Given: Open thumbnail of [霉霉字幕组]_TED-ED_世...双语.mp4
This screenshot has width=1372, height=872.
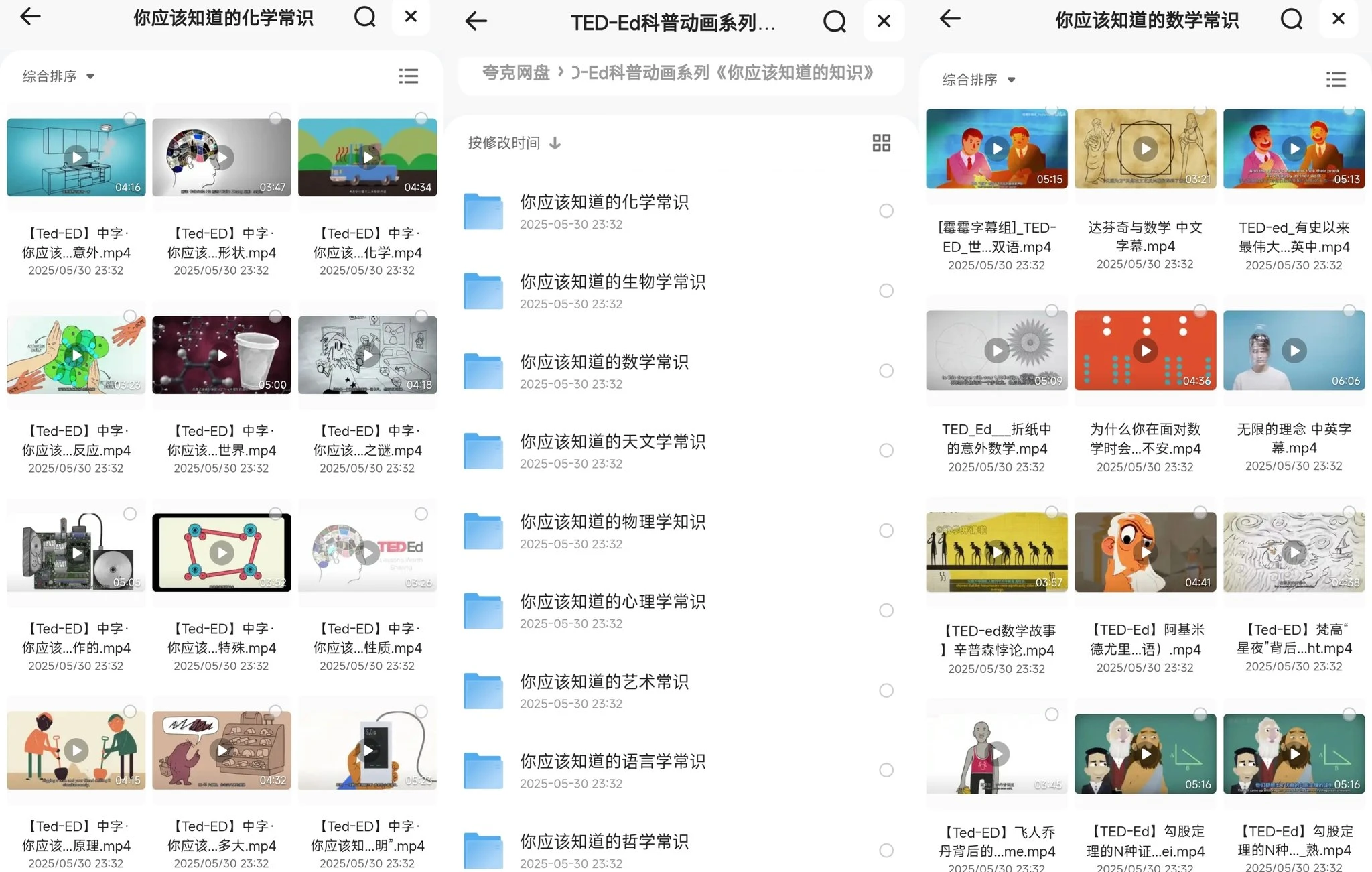Looking at the screenshot, I should pyautogui.click(x=996, y=148).
